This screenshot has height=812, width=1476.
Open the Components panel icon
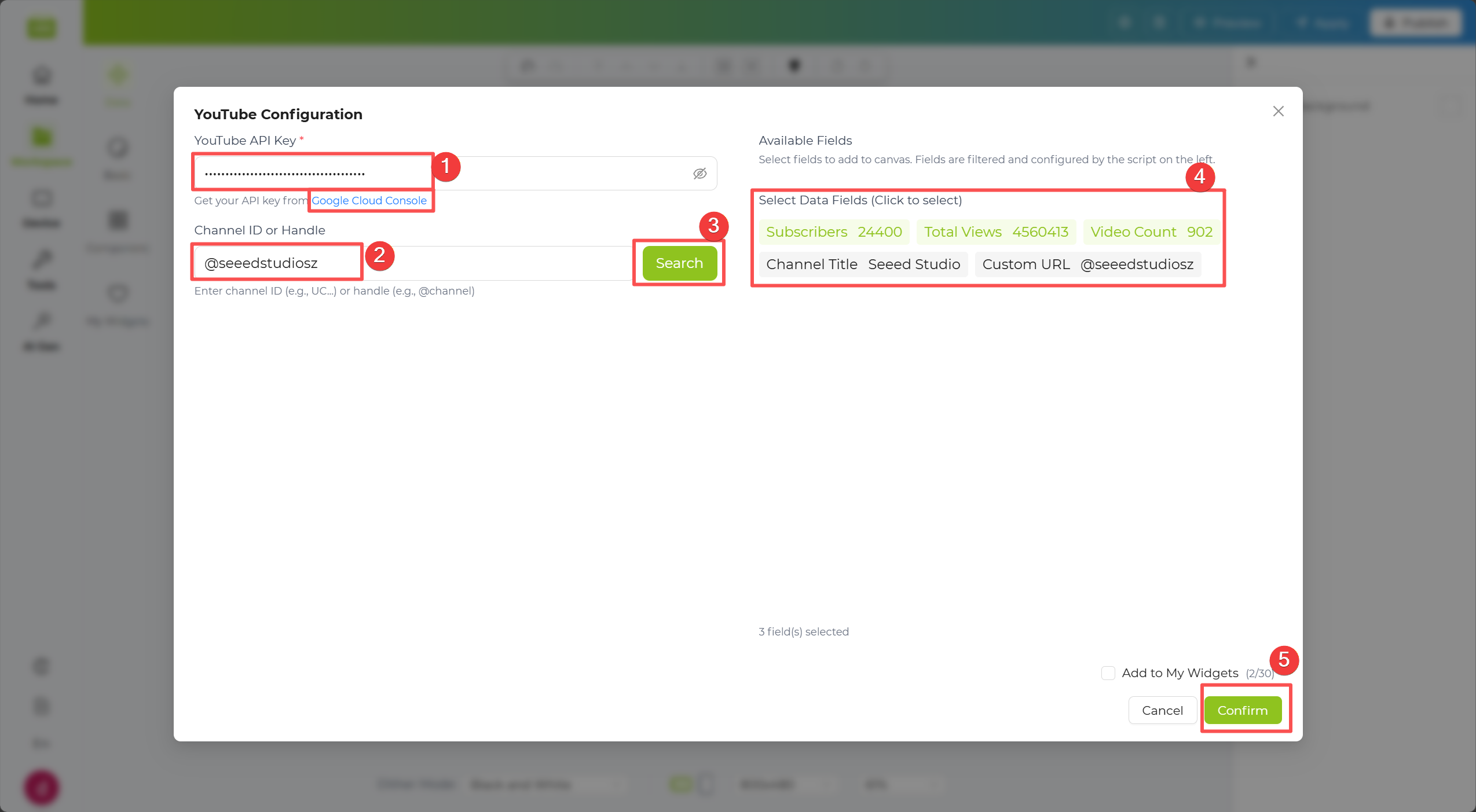pyautogui.click(x=118, y=232)
